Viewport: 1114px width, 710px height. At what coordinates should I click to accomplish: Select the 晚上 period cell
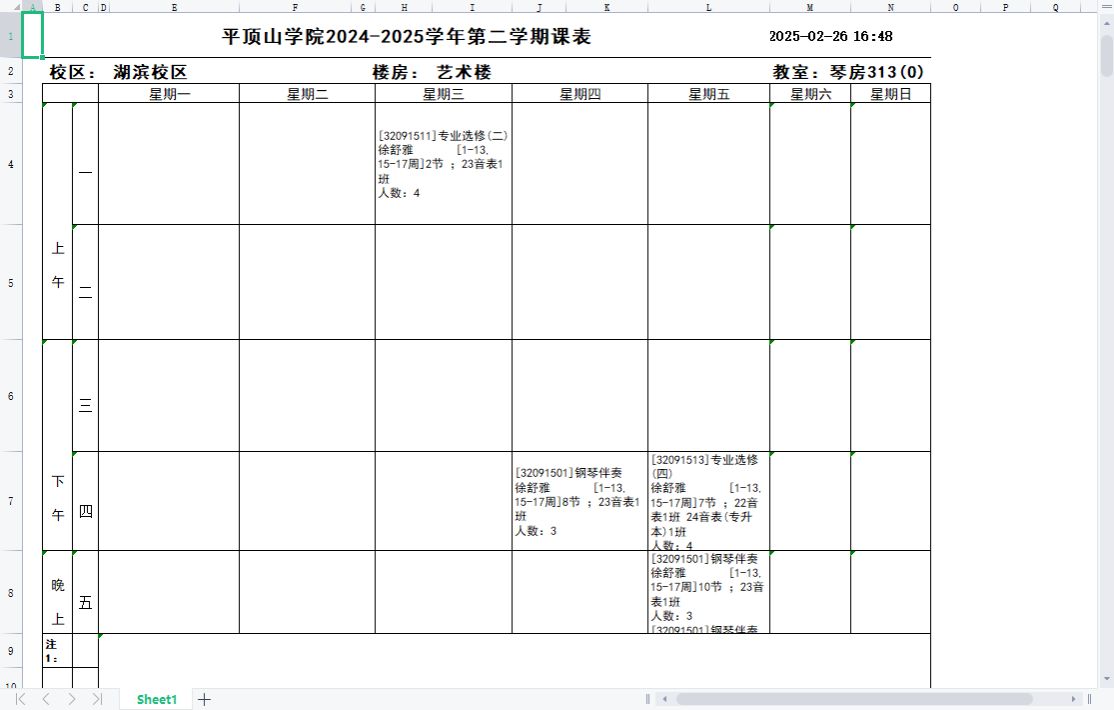click(58, 592)
